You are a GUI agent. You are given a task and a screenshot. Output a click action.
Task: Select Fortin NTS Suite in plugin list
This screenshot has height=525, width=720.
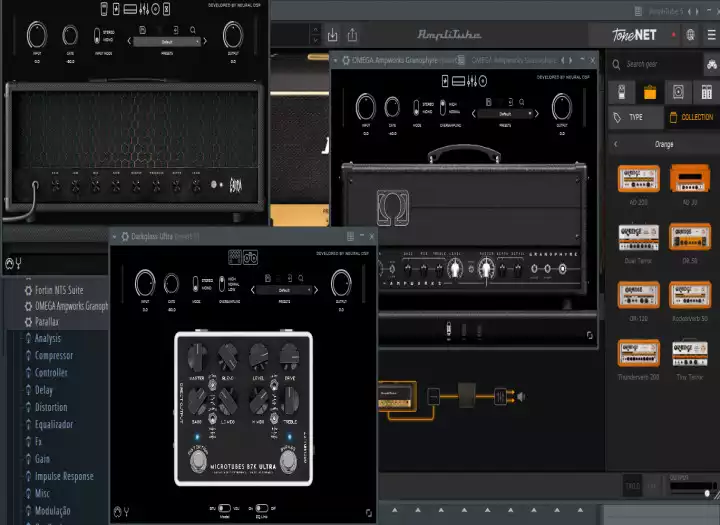click(x=59, y=290)
